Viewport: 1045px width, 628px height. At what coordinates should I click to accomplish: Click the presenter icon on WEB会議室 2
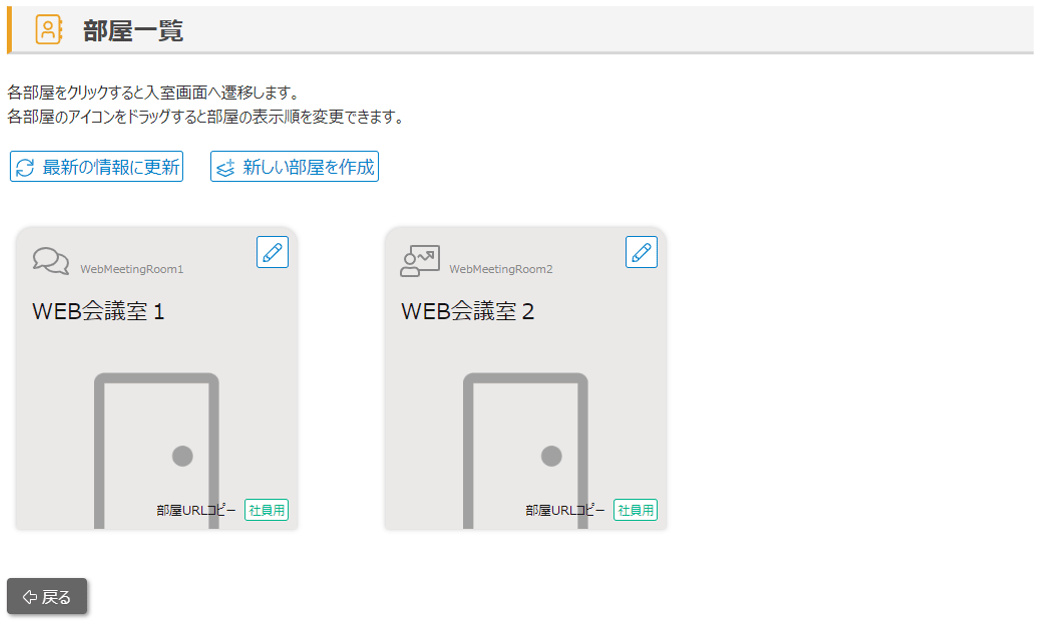[x=420, y=261]
